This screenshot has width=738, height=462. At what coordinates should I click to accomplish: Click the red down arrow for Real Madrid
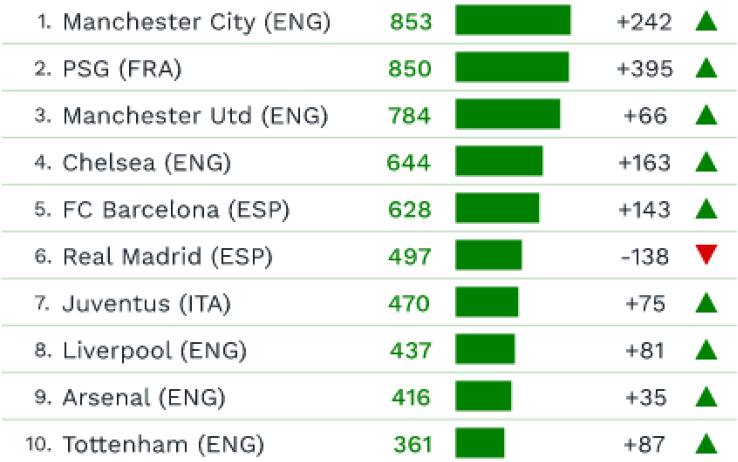[707, 256]
